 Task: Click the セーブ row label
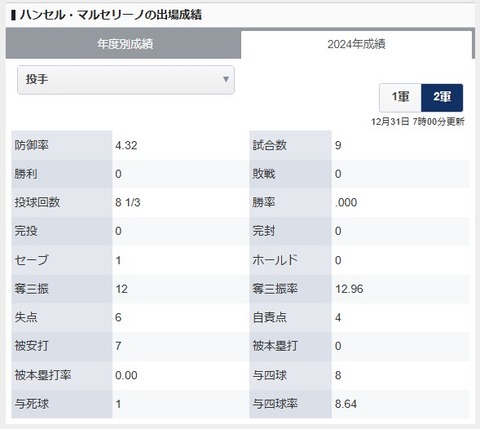[x=32, y=260]
